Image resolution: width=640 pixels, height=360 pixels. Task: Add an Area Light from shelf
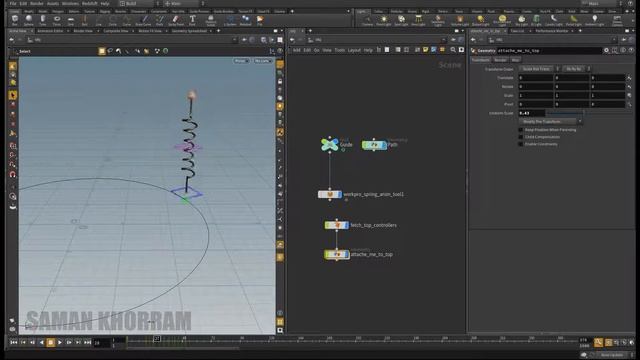pos(418,20)
